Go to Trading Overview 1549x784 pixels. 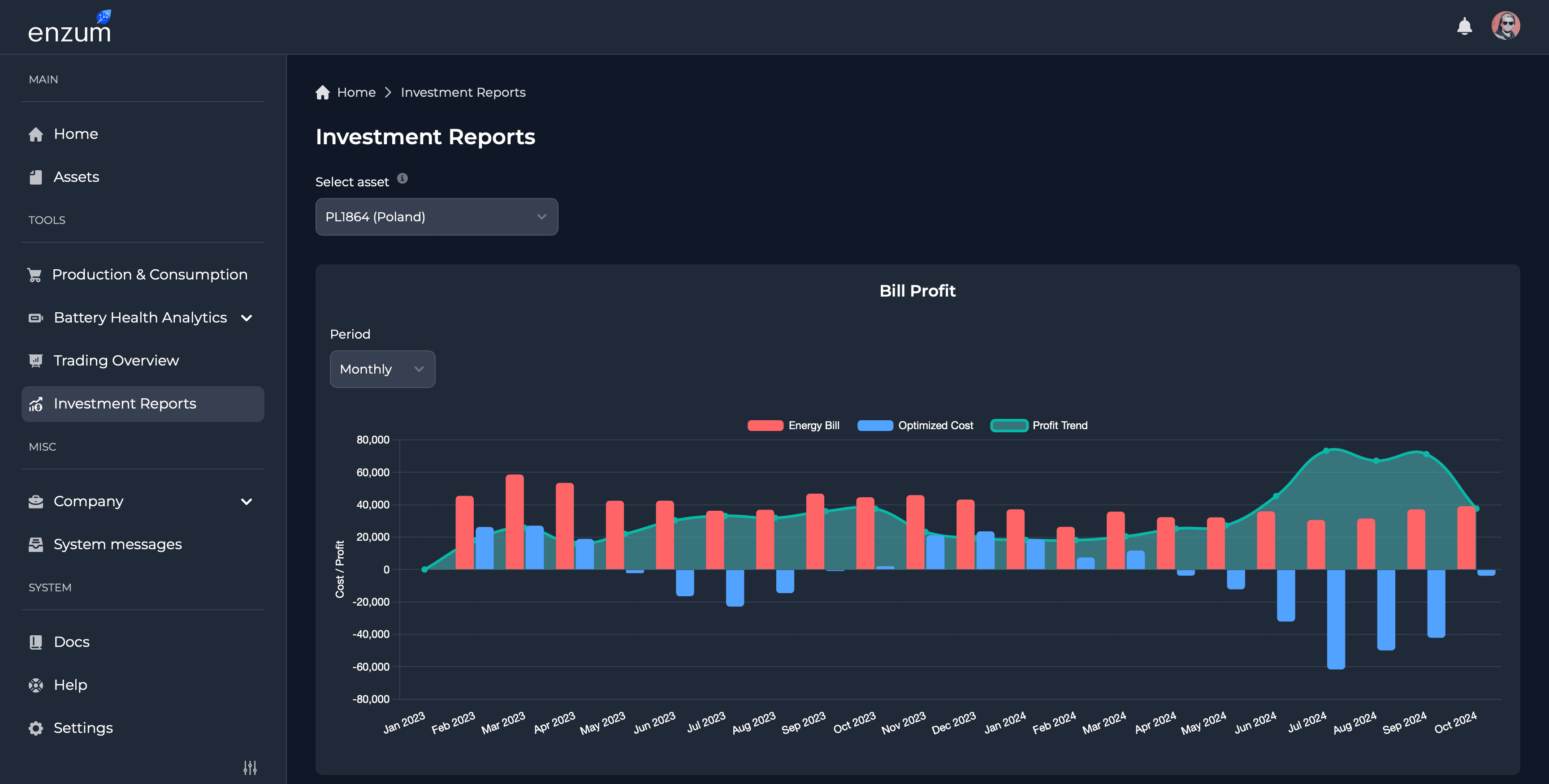click(116, 361)
